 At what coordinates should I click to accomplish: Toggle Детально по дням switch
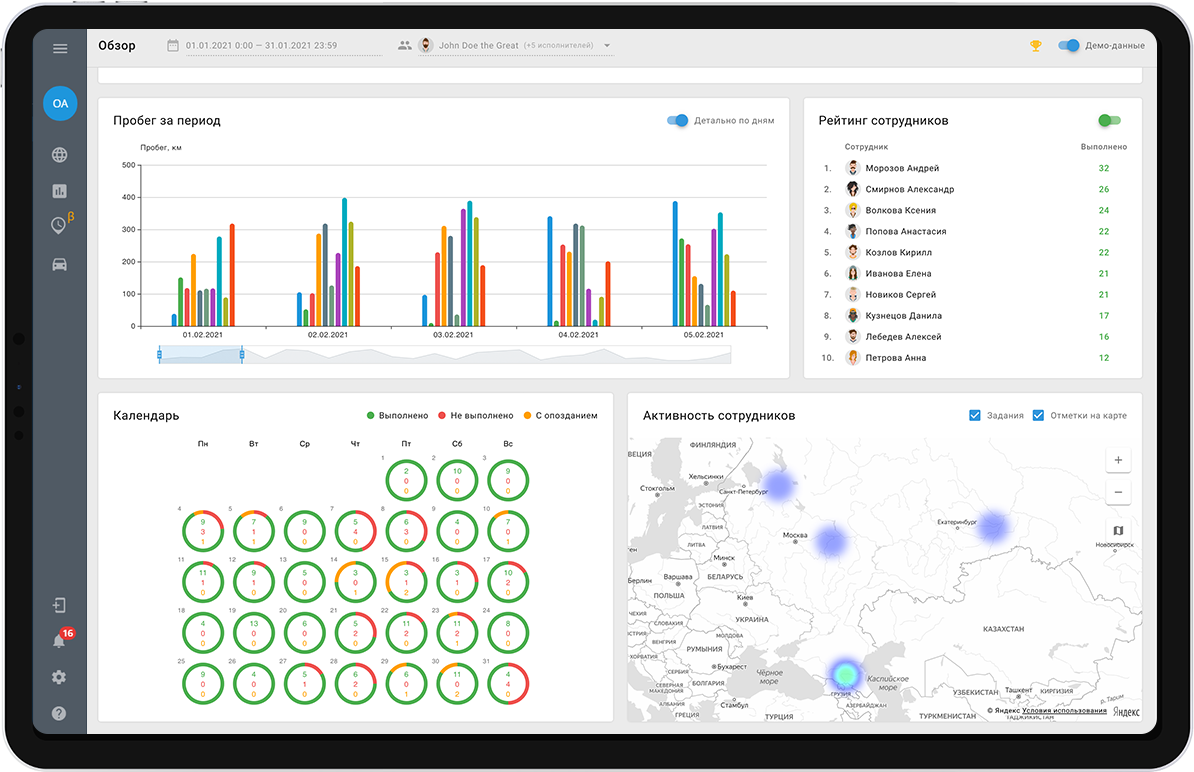(x=678, y=120)
